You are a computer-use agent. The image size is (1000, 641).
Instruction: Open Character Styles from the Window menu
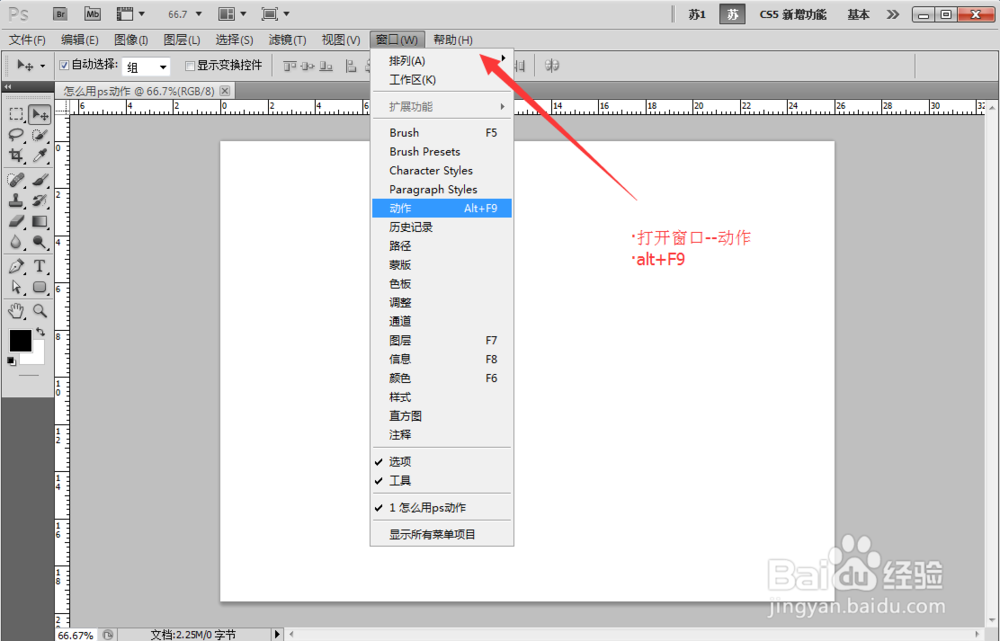coord(430,170)
